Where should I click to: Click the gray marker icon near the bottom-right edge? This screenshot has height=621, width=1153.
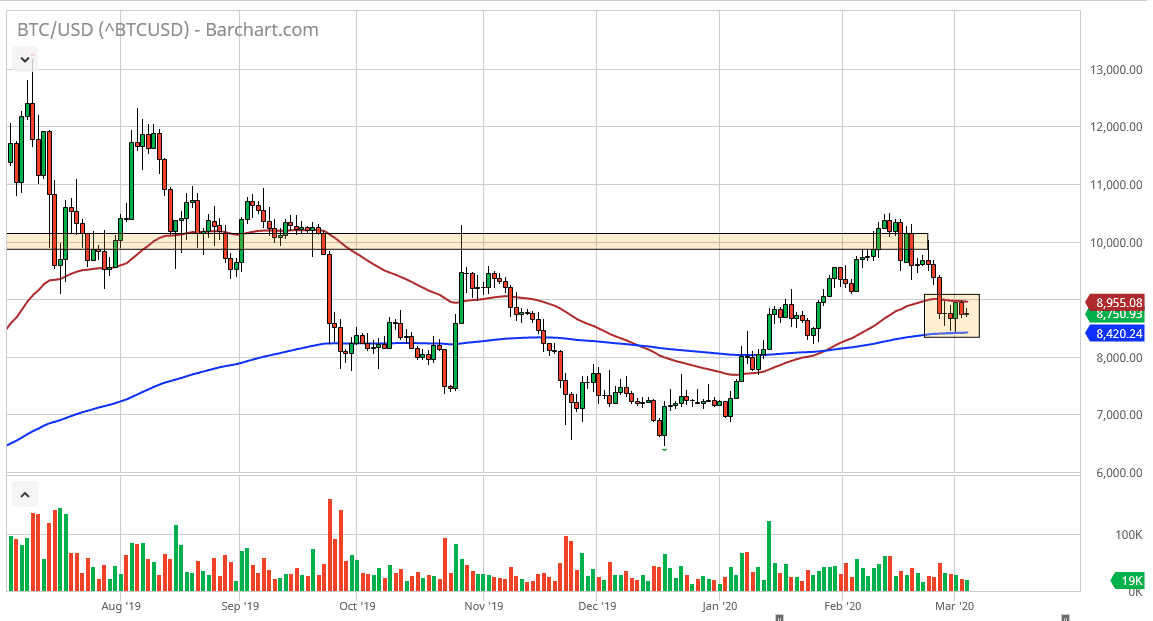pyautogui.click(x=1065, y=618)
